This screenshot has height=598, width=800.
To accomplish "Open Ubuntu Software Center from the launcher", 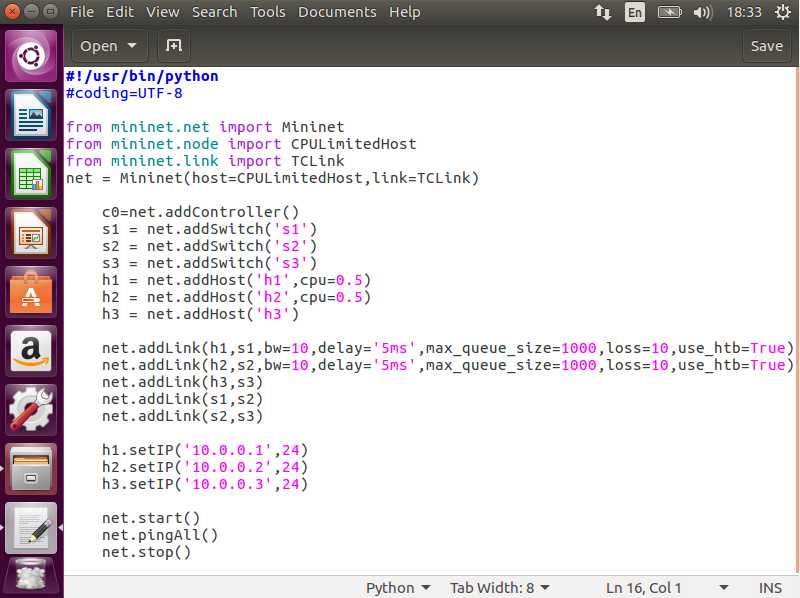I will tap(31, 292).
